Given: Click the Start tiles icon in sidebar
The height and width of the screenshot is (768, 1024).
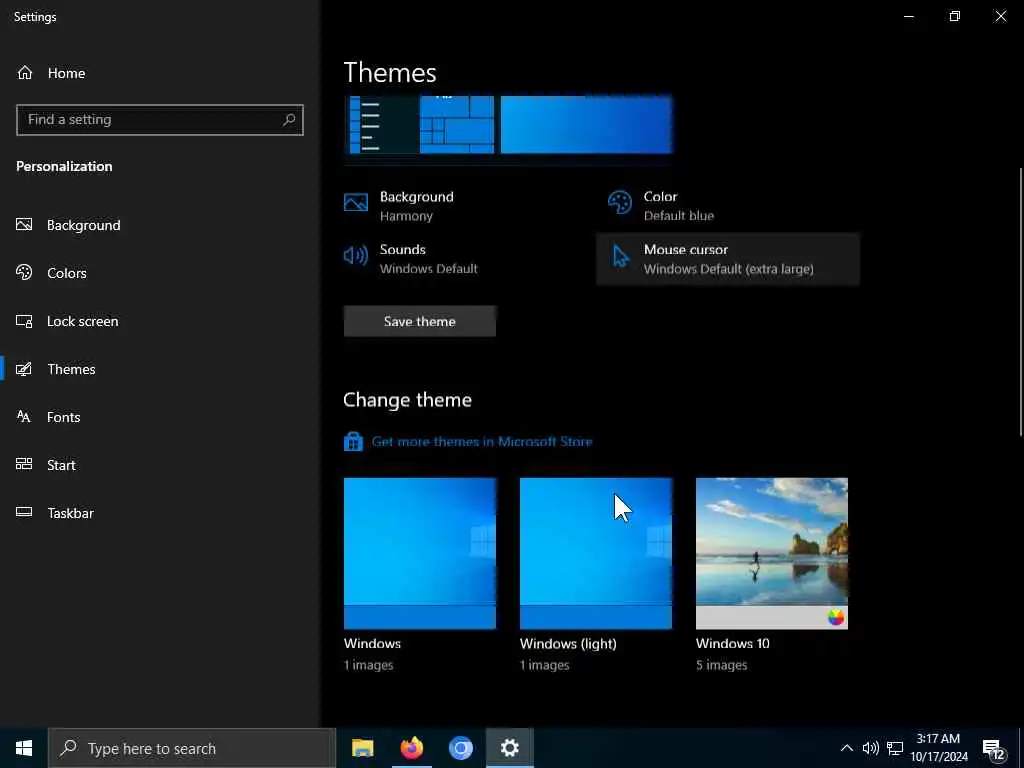Looking at the screenshot, I should point(24,464).
